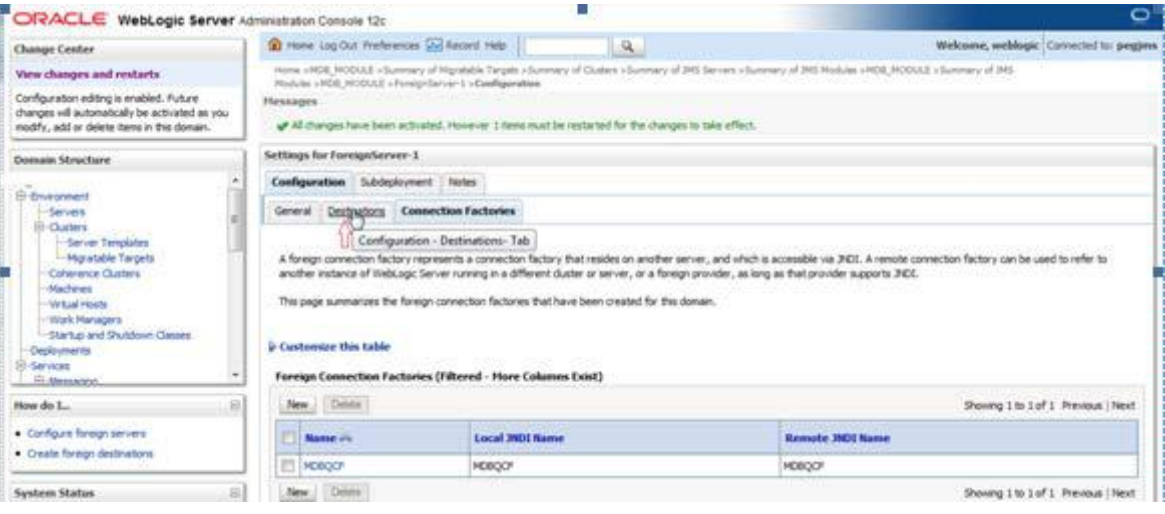The image size is (1165, 514).
Task: Switch to the General sub-tab
Action: pos(293,211)
